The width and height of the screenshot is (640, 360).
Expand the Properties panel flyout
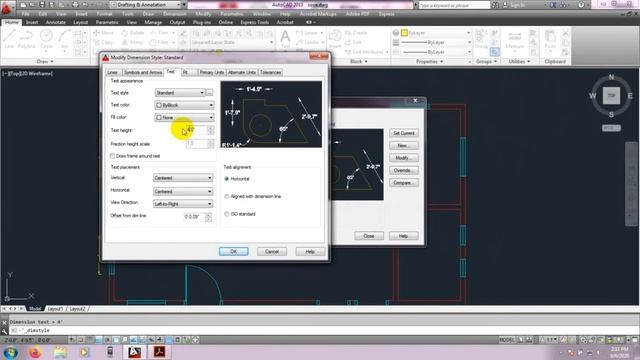pyautogui.click(x=429, y=62)
